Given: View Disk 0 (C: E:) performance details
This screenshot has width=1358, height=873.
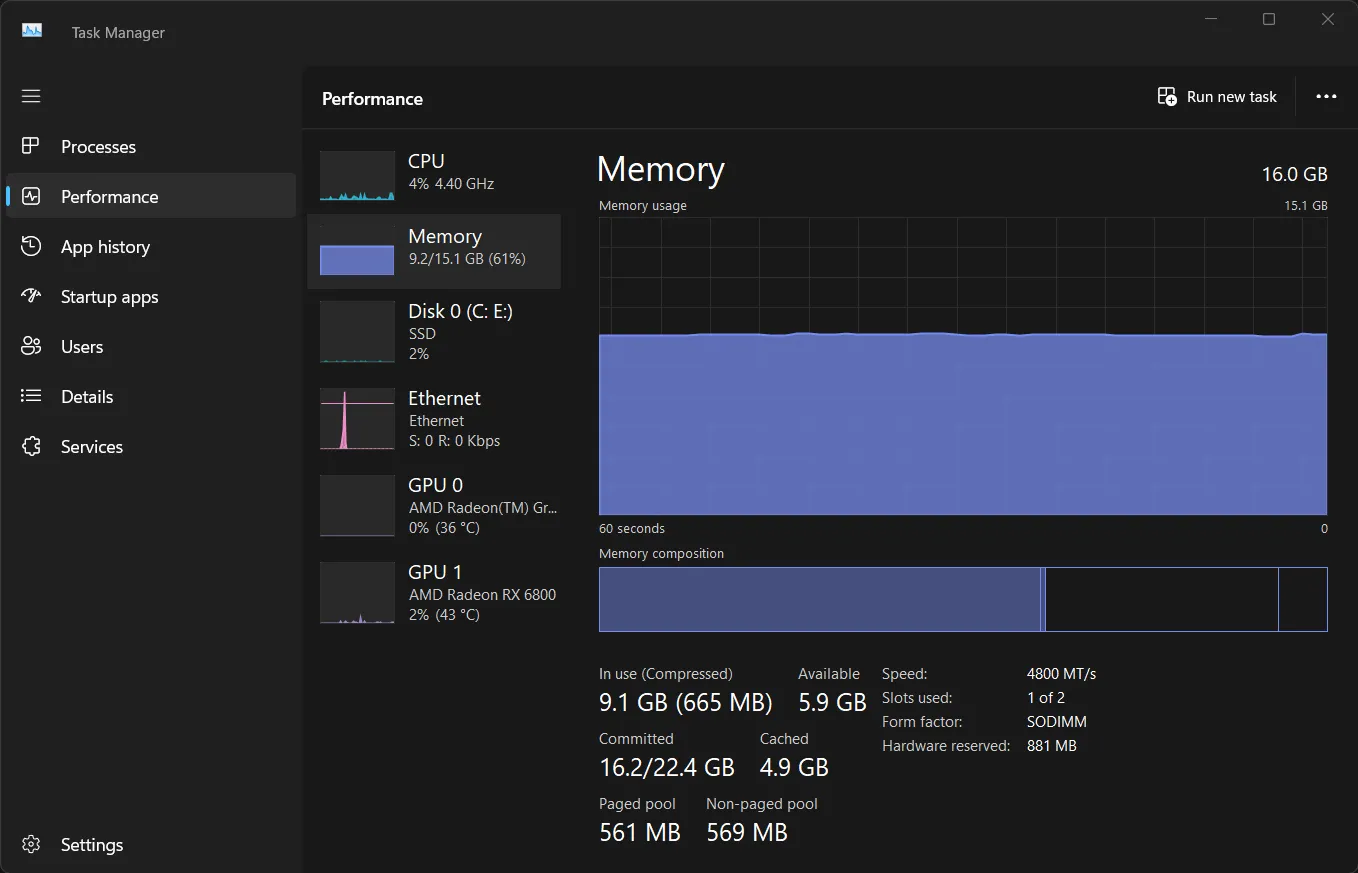Looking at the screenshot, I should coord(430,332).
